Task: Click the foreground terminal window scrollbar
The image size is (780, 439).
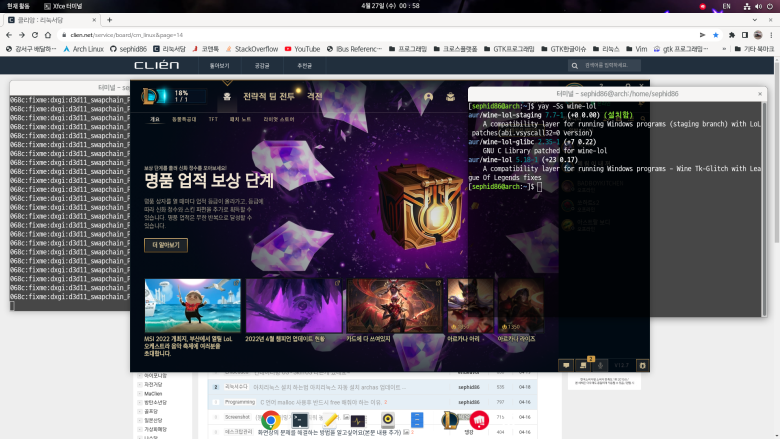Action: (764, 209)
